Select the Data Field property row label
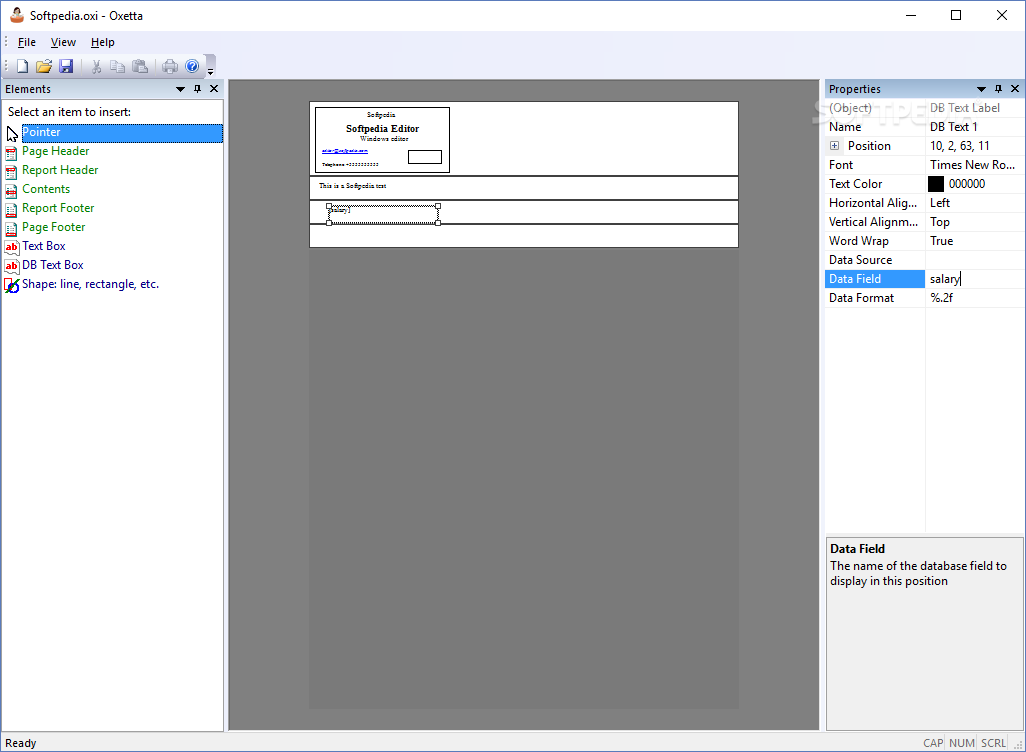The image size is (1026, 752). pos(875,279)
